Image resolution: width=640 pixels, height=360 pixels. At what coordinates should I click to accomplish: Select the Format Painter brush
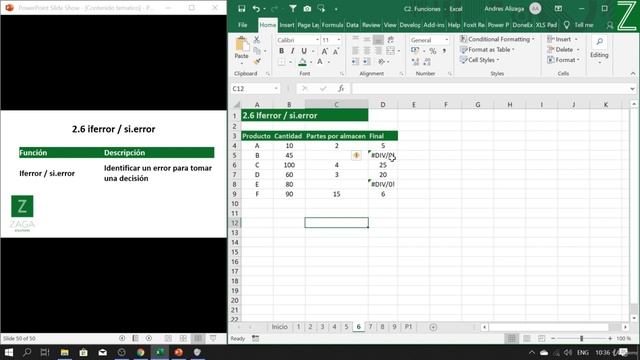[x=257, y=62]
